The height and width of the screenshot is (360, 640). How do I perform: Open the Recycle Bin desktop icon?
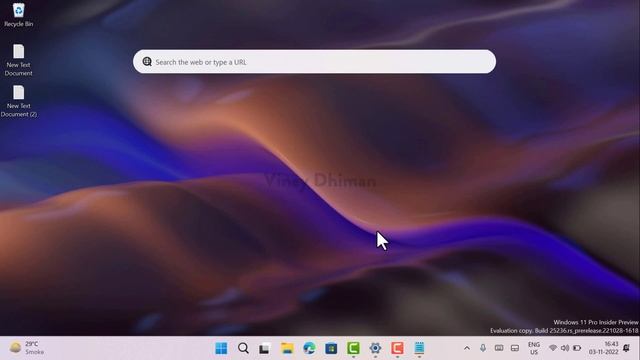(18, 15)
